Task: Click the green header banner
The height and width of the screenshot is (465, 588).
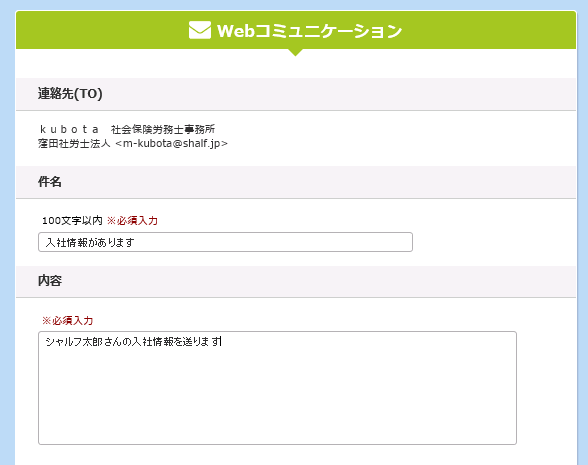Action: coord(296,30)
